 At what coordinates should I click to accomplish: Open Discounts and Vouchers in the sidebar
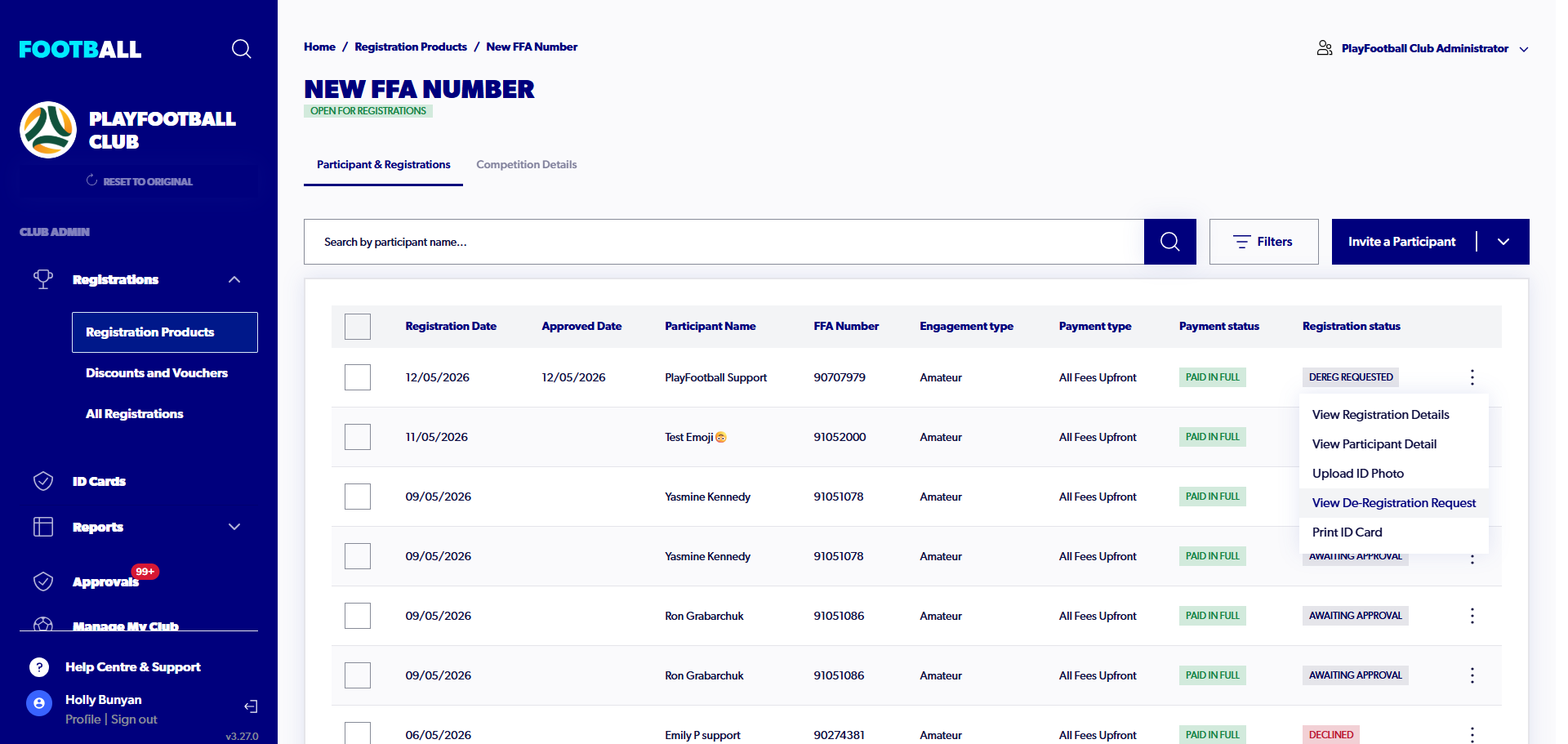pos(157,373)
